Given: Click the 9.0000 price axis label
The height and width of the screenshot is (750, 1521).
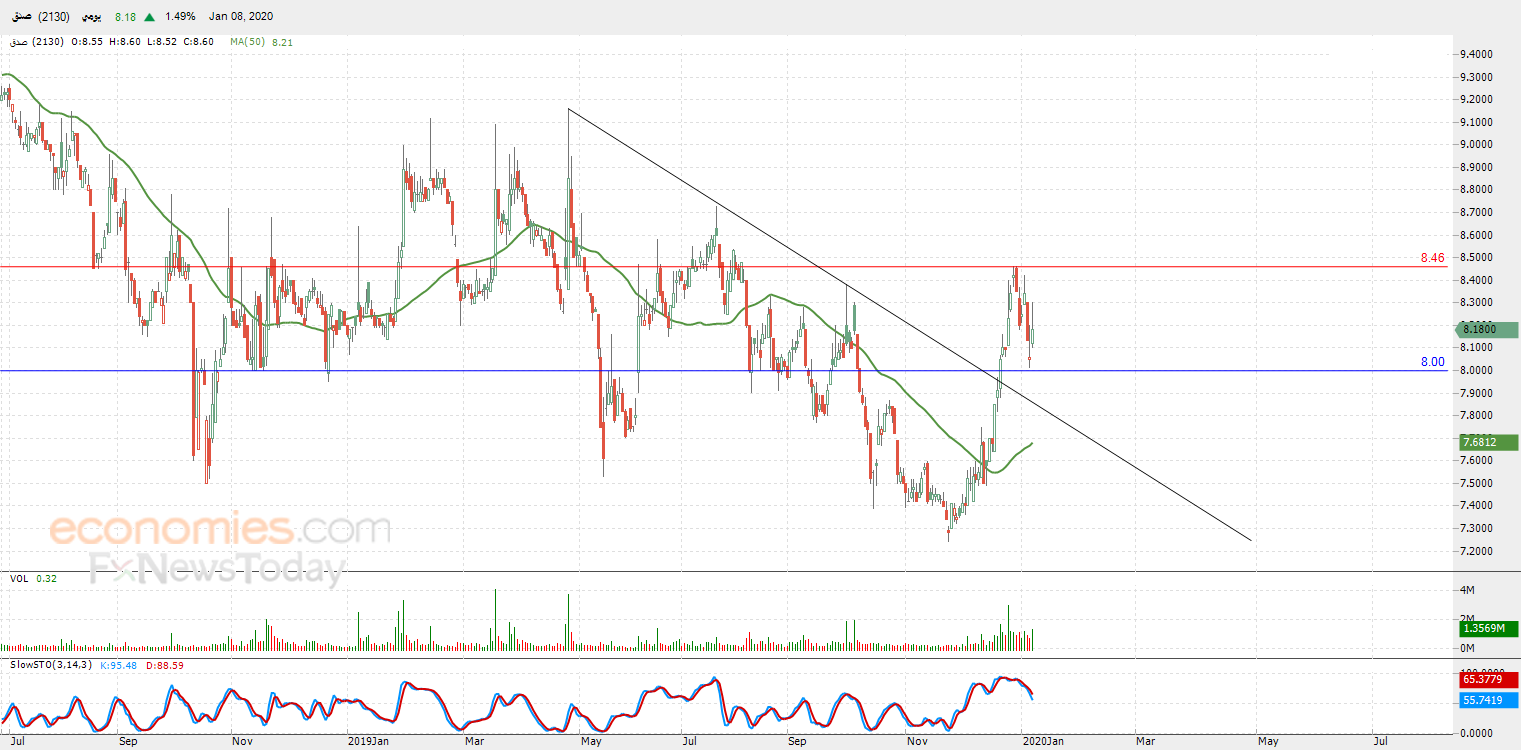Looking at the screenshot, I should tap(1478, 144).
